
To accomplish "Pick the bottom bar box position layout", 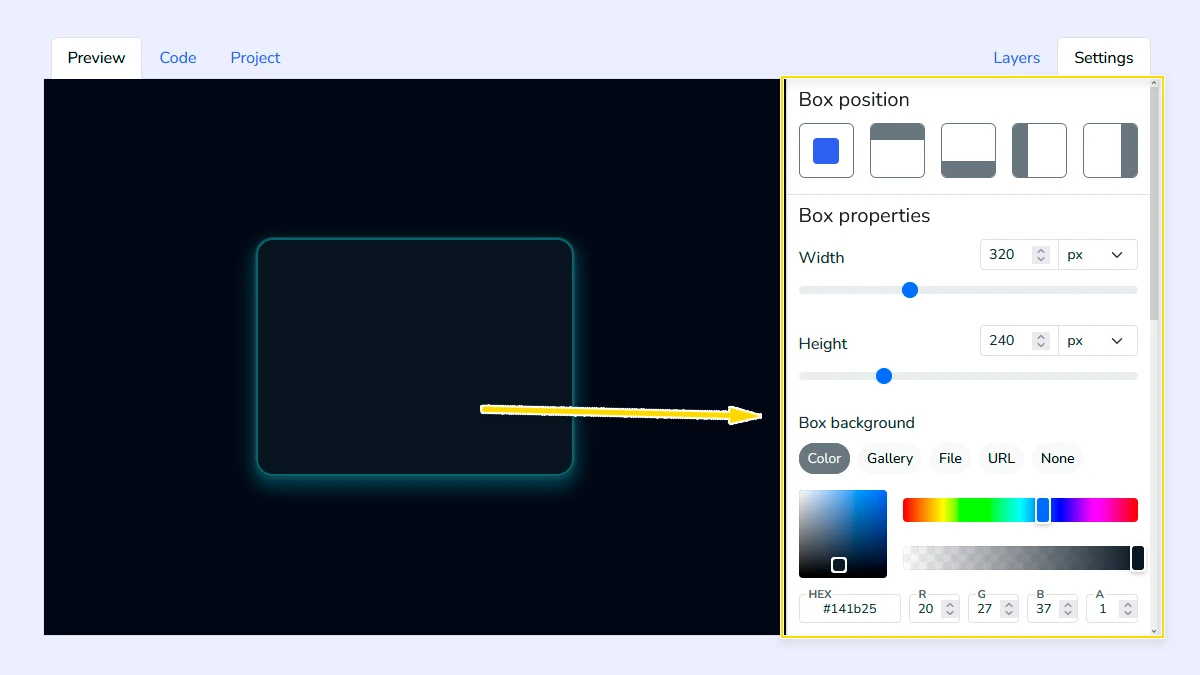I will point(968,150).
